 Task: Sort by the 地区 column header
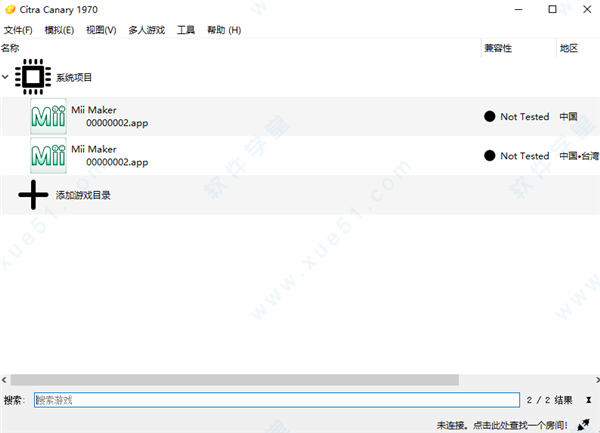(x=569, y=48)
